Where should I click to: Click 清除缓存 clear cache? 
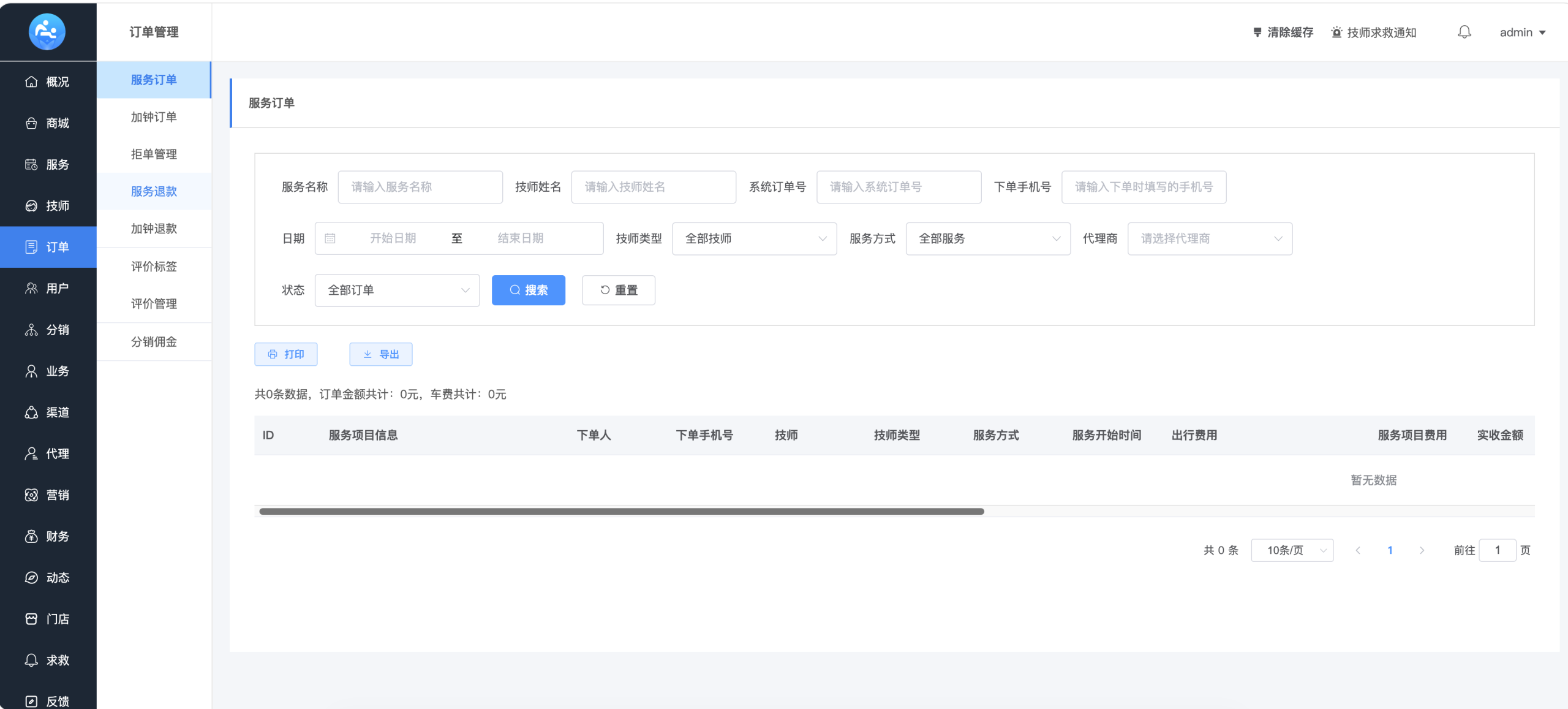coord(1283,32)
